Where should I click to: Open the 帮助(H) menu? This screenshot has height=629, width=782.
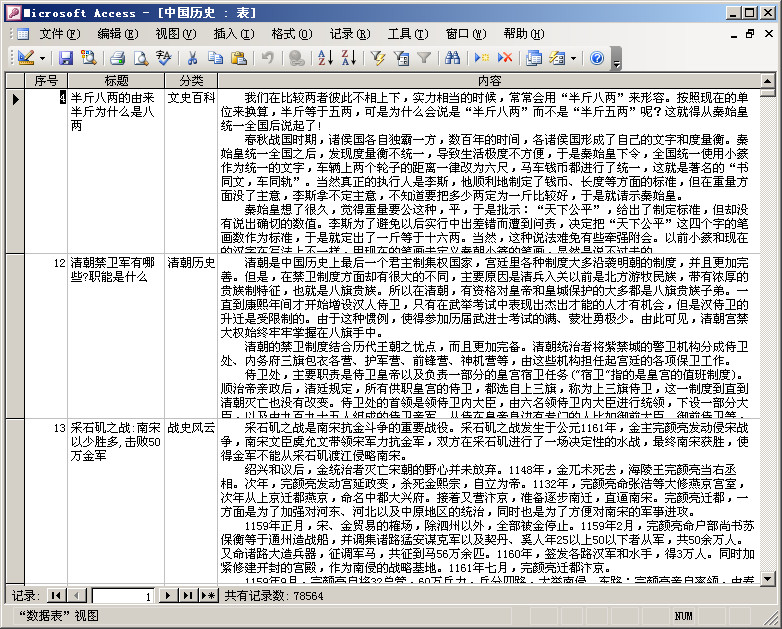(524, 34)
